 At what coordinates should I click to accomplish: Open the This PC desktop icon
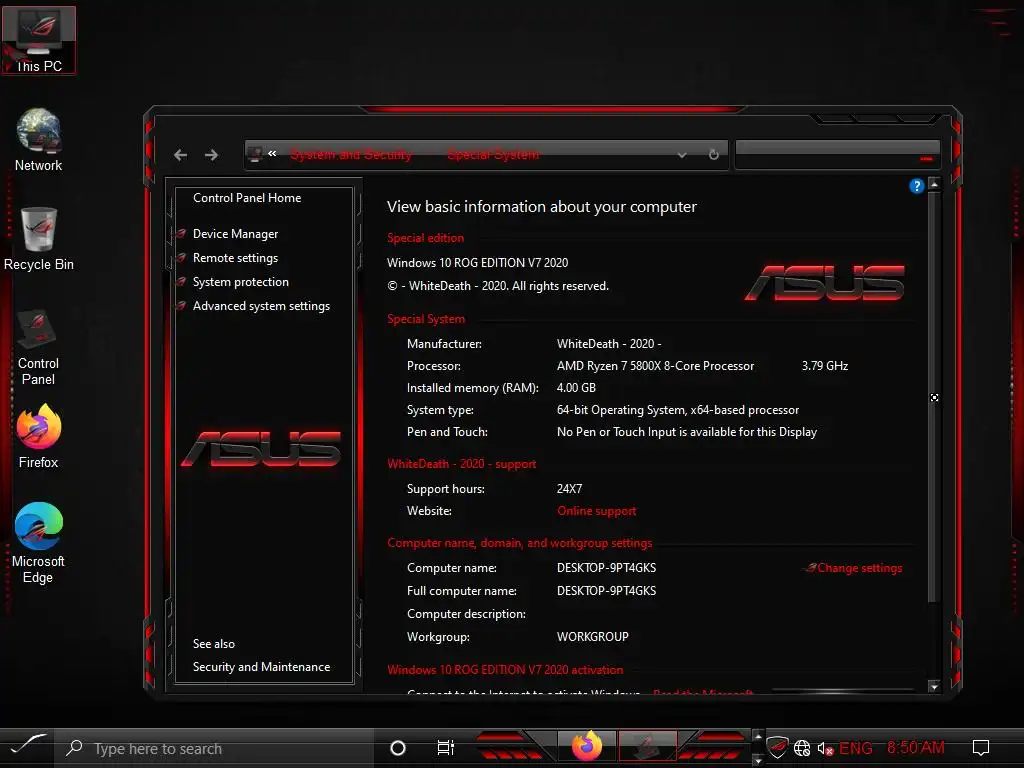tap(39, 40)
